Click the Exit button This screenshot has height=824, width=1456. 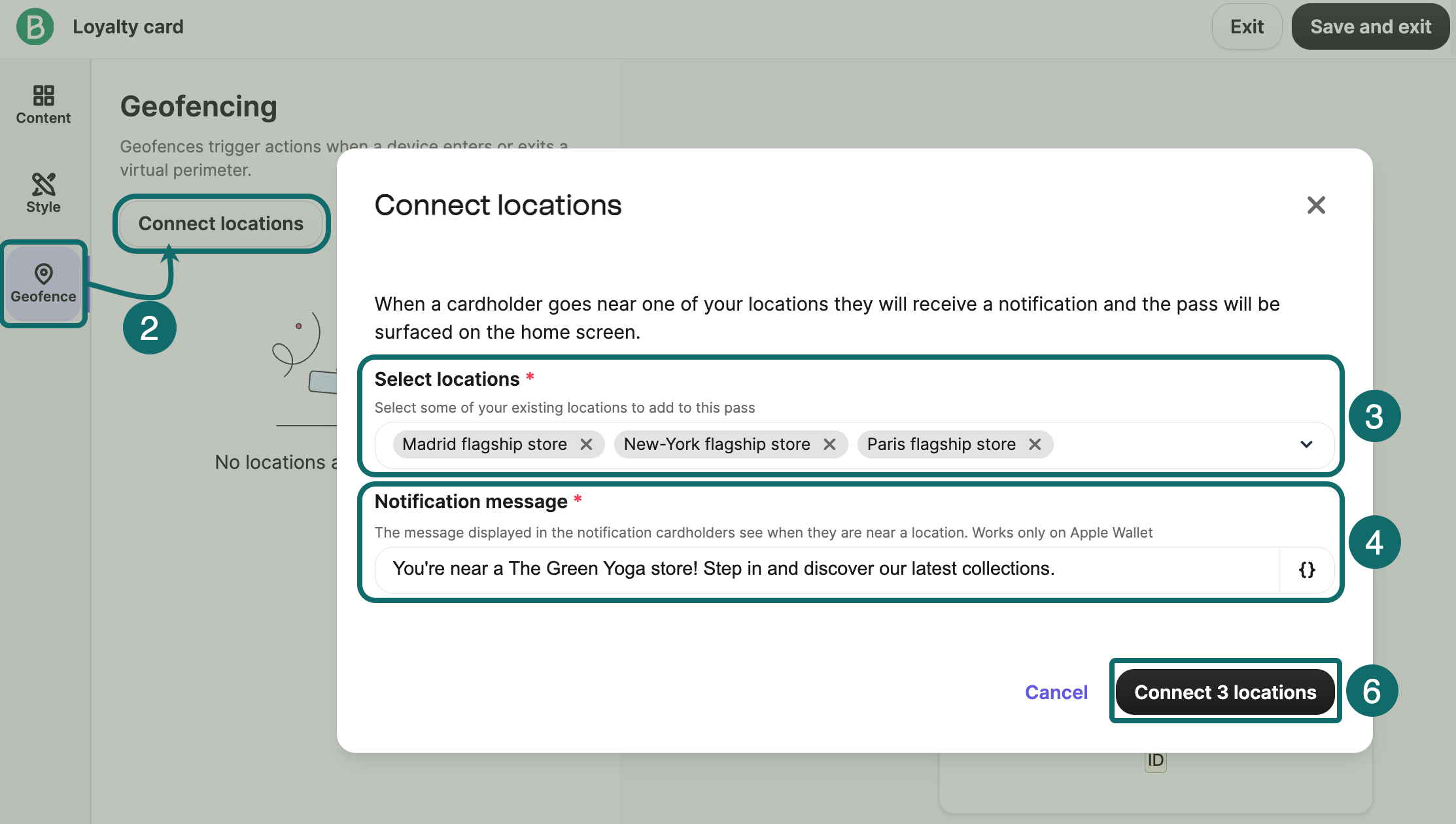coord(1247,27)
